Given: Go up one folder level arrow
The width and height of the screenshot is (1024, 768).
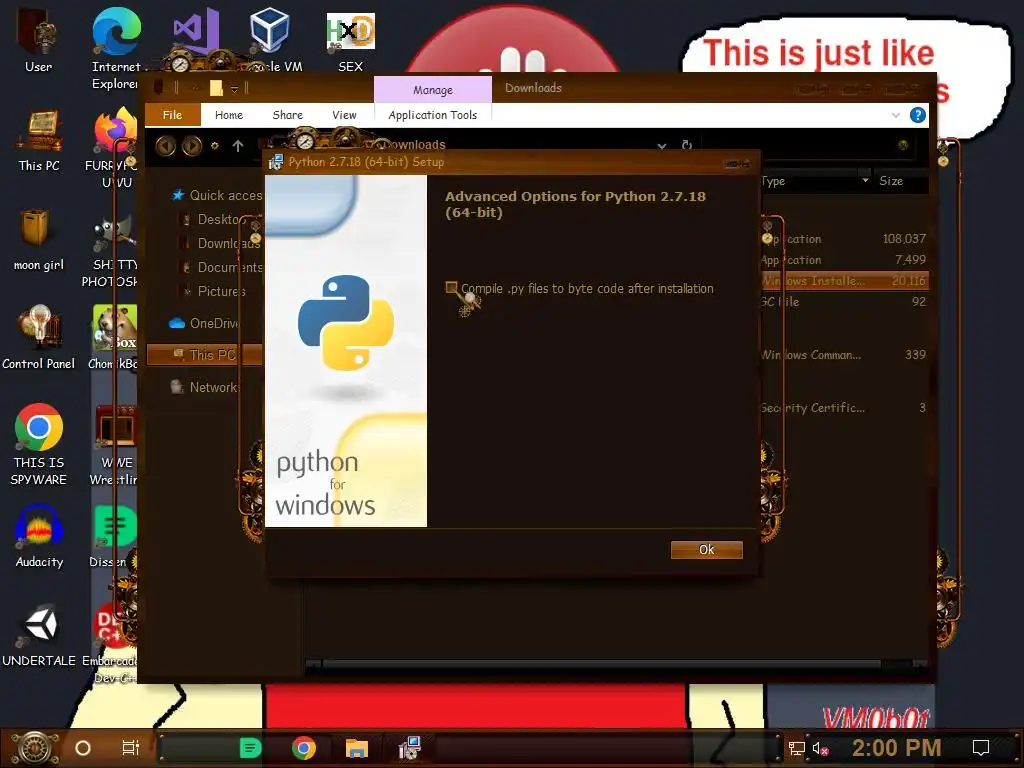Looking at the screenshot, I should pyautogui.click(x=238, y=146).
